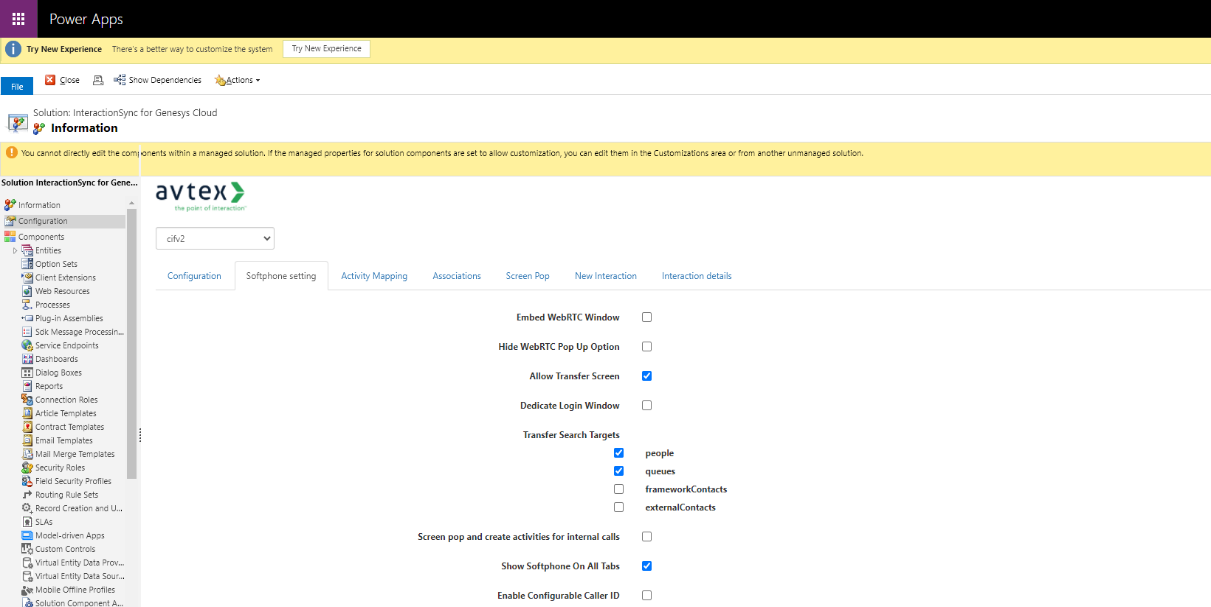The width and height of the screenshot is (1211, 607).
Task: Select the Softphone setting tab
Action: (281, 276)
